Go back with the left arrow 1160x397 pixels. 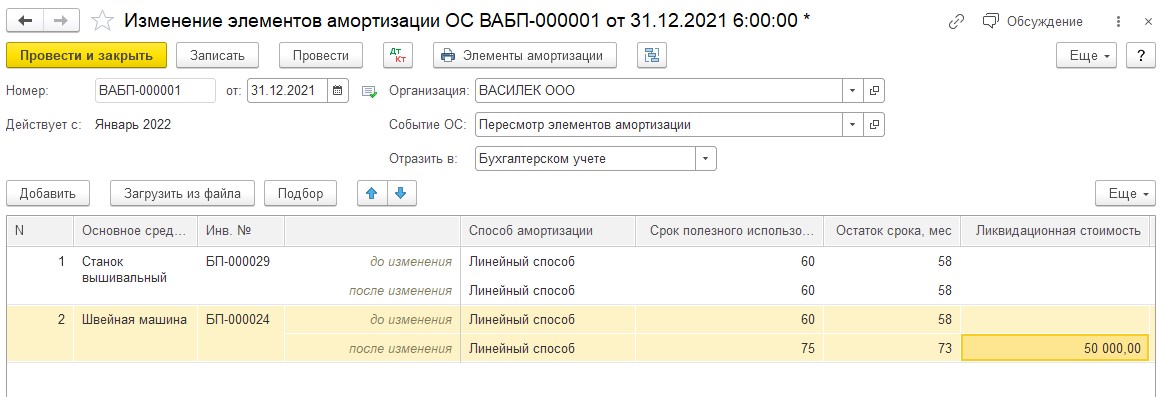click(24, 20)
